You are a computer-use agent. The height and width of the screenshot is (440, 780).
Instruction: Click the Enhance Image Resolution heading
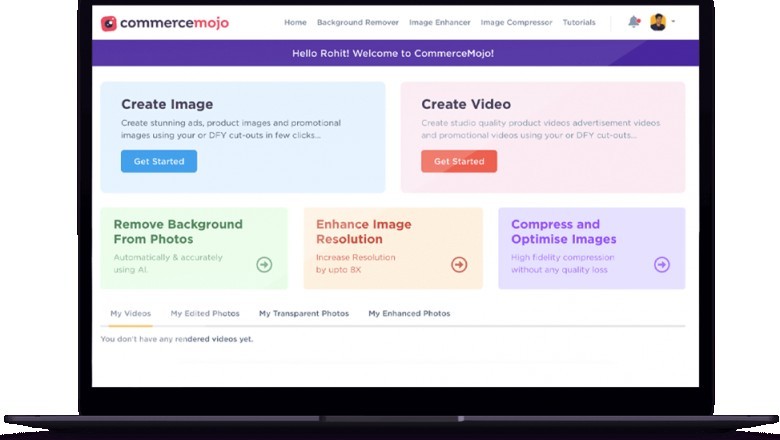click(x=364, y=232)
